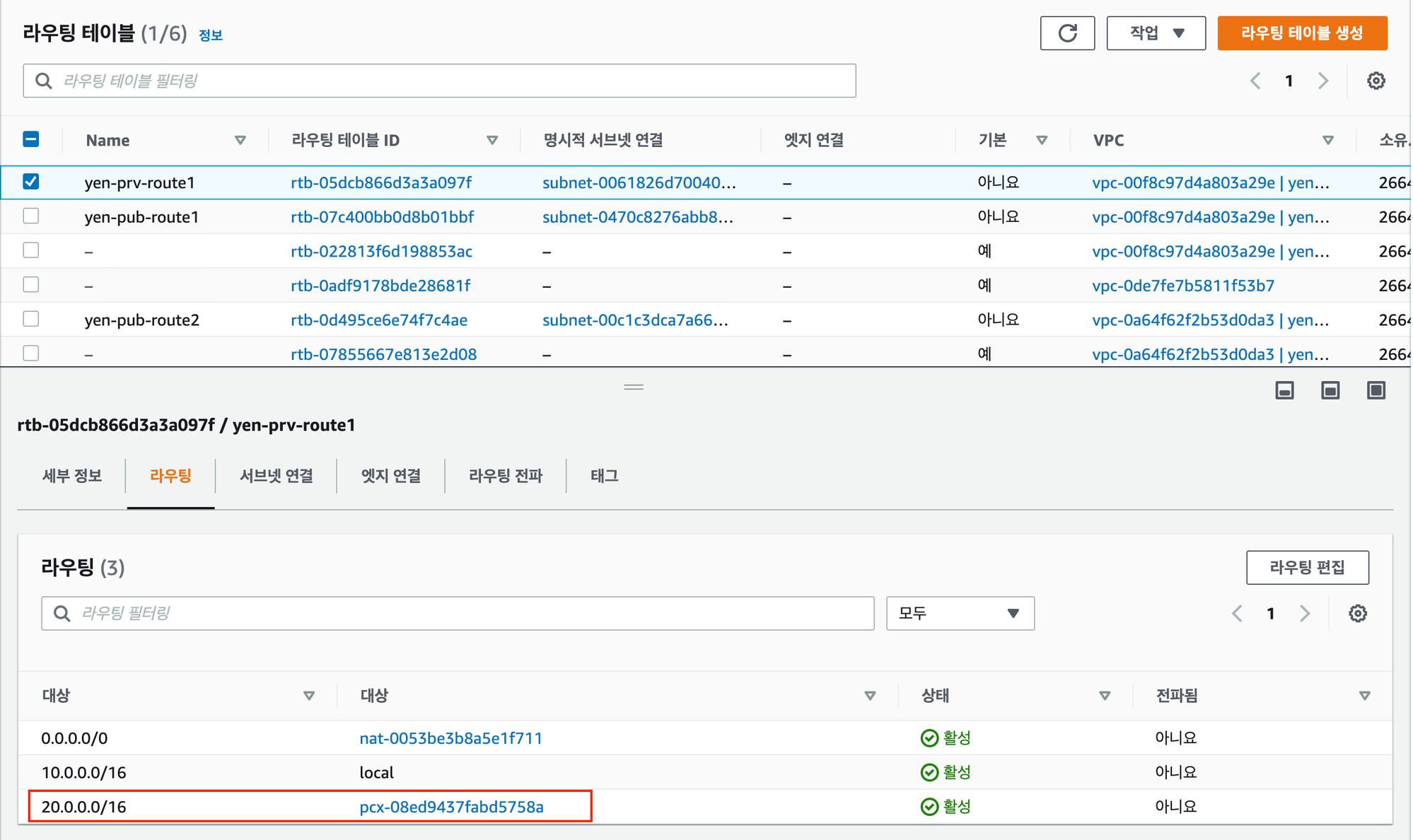Maximize detail panel with full-size icon

(x=1376, y=390)
